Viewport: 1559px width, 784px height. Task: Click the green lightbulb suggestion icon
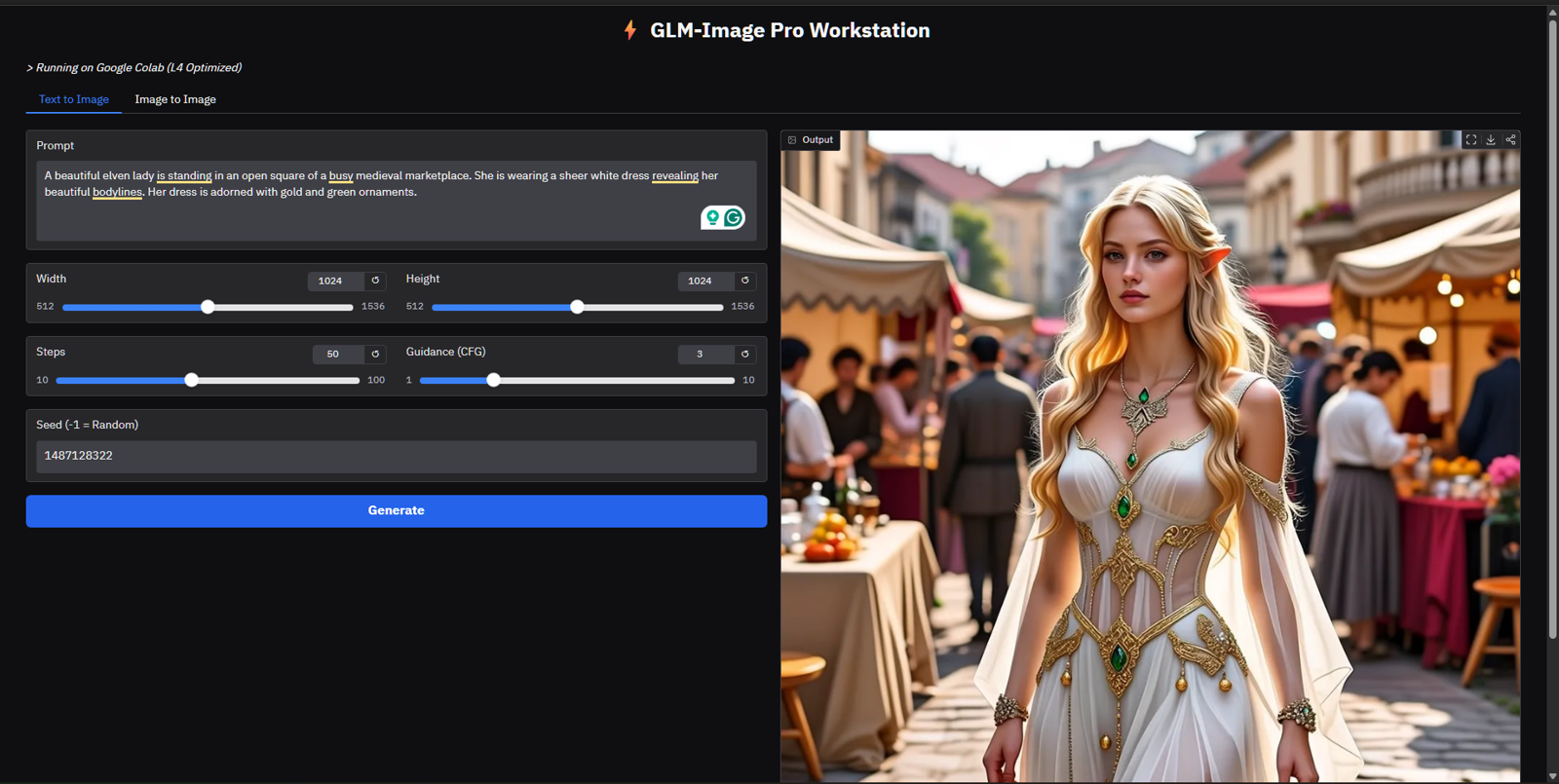pos(713,217)
